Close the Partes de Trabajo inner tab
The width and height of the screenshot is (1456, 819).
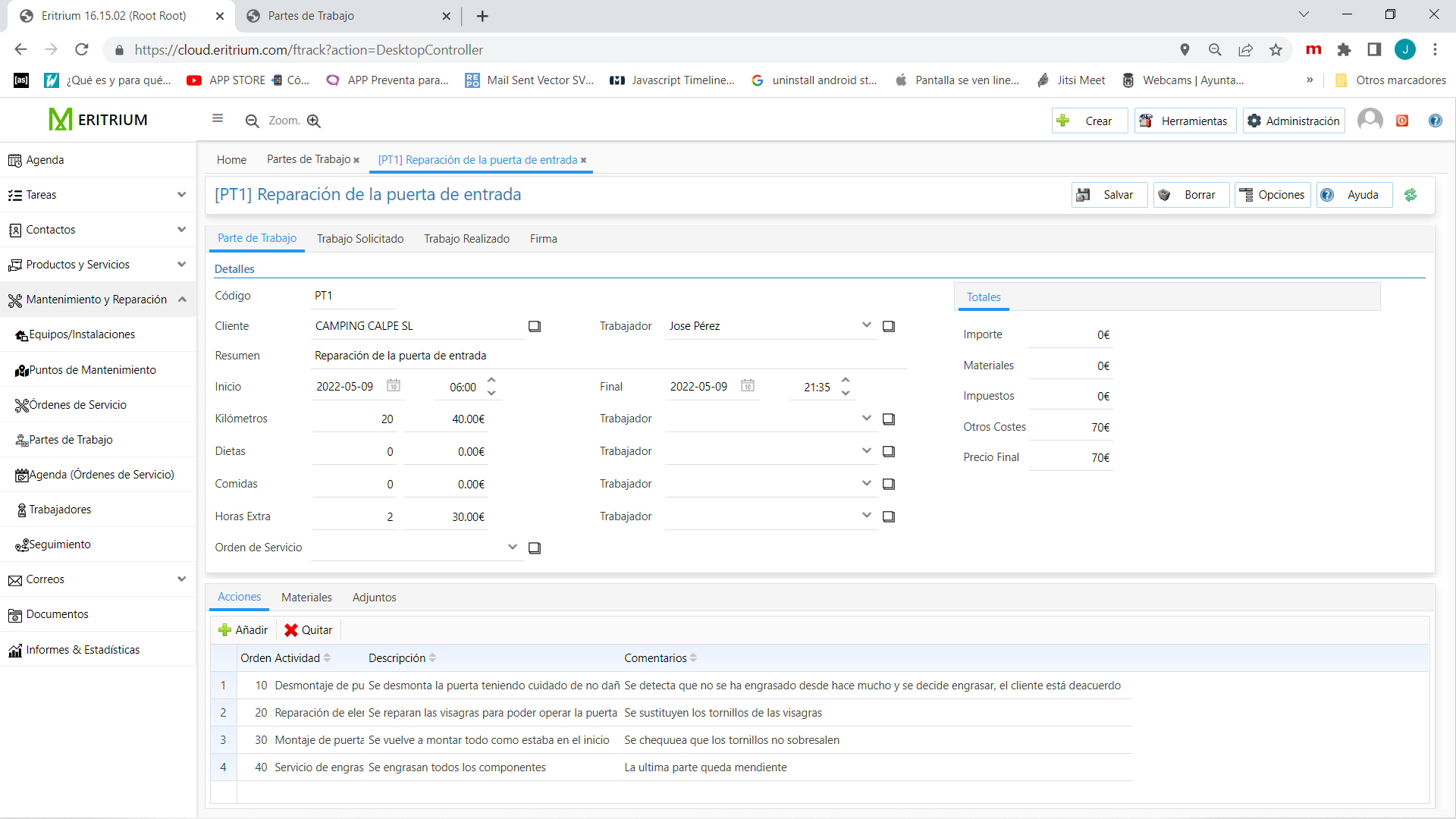pos(356,160)
